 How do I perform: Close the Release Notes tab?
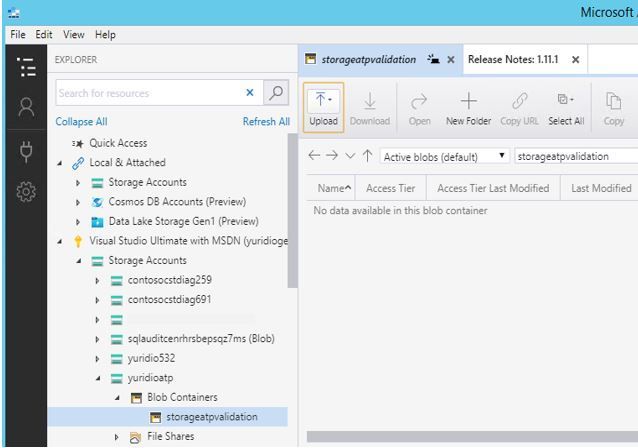(575, 60)
